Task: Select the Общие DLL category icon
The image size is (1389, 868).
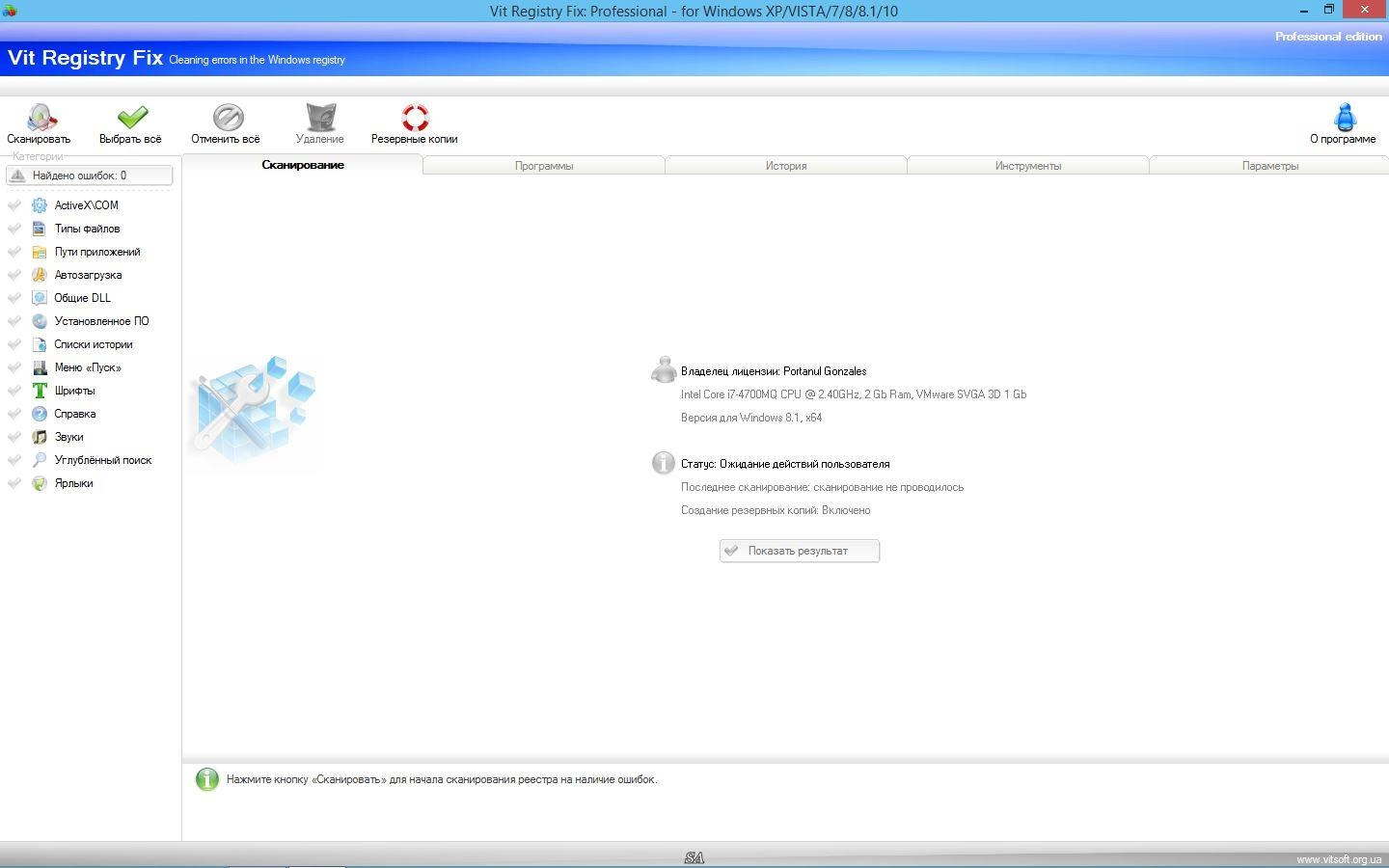Action: 40,298
